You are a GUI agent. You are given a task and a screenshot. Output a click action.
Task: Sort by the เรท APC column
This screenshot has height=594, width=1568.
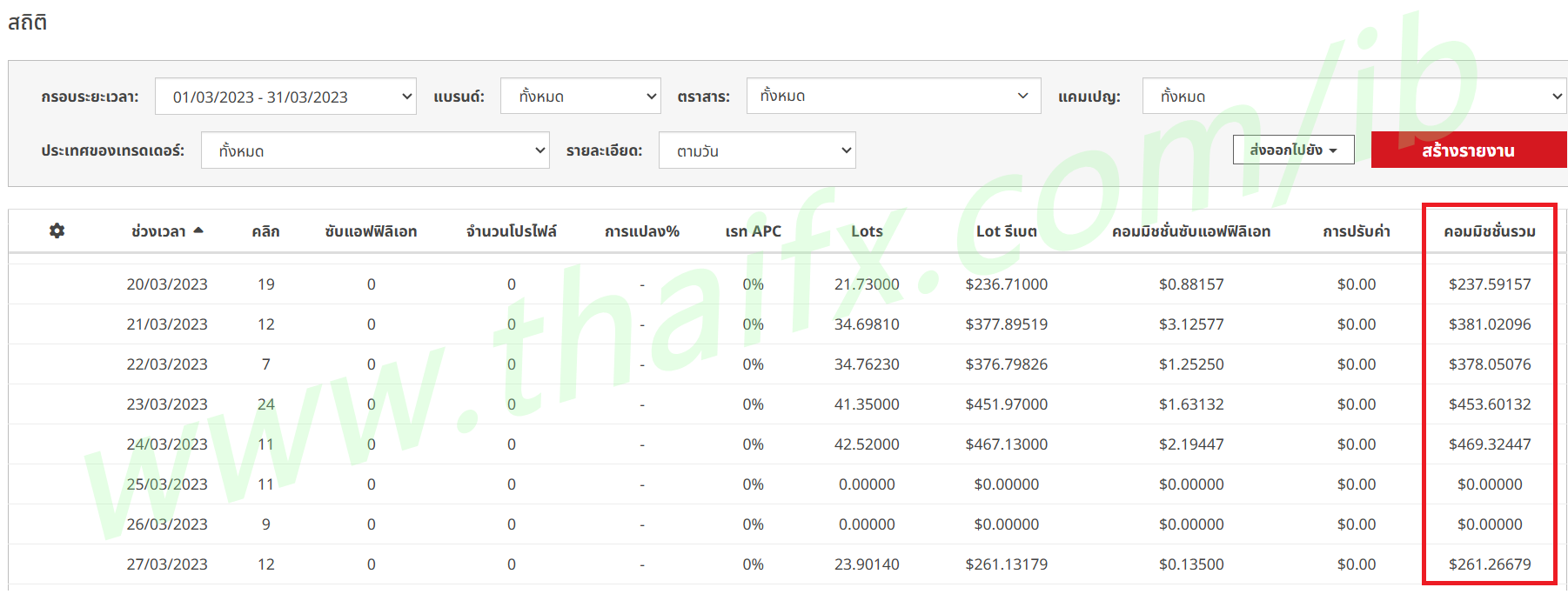[753, 231]
